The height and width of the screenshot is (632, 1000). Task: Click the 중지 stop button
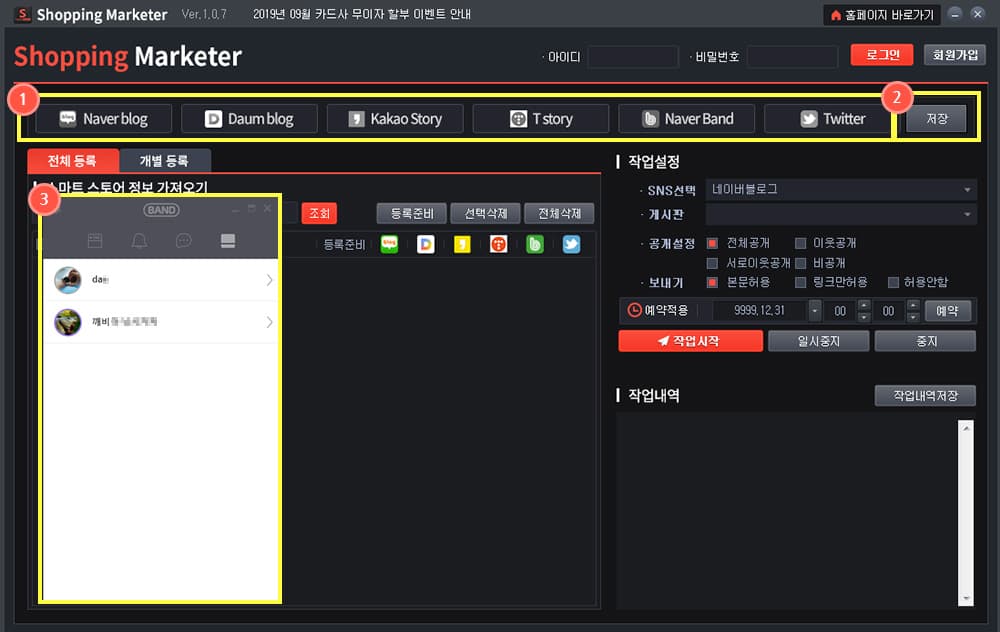point(925,341)
